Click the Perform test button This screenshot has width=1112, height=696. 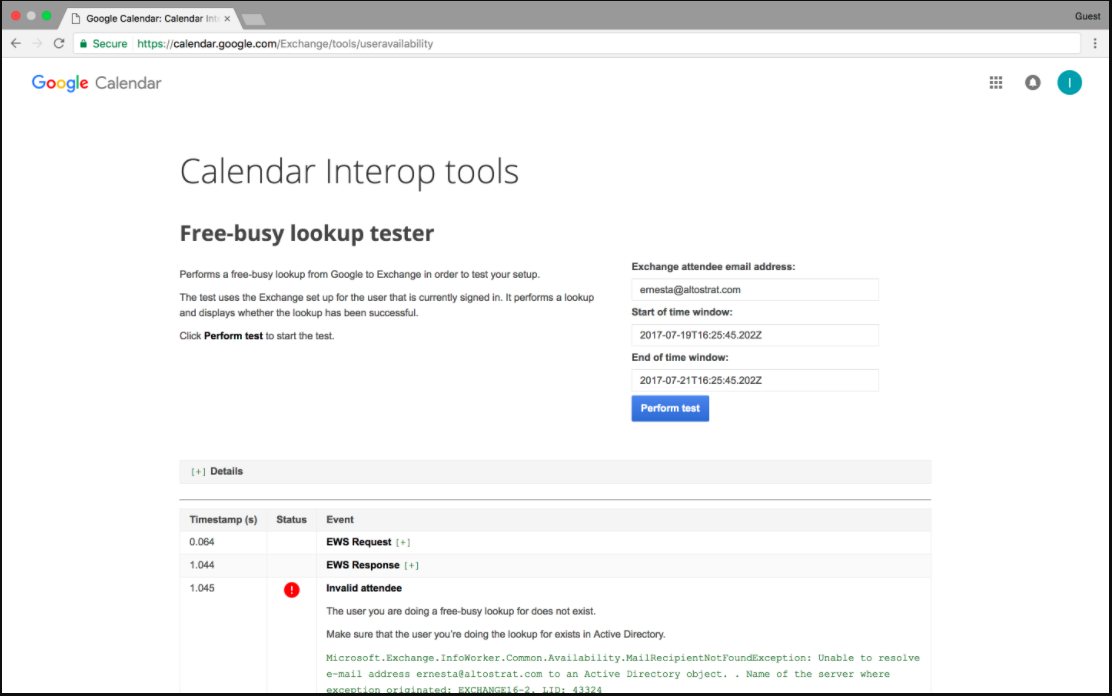point(670,409)
